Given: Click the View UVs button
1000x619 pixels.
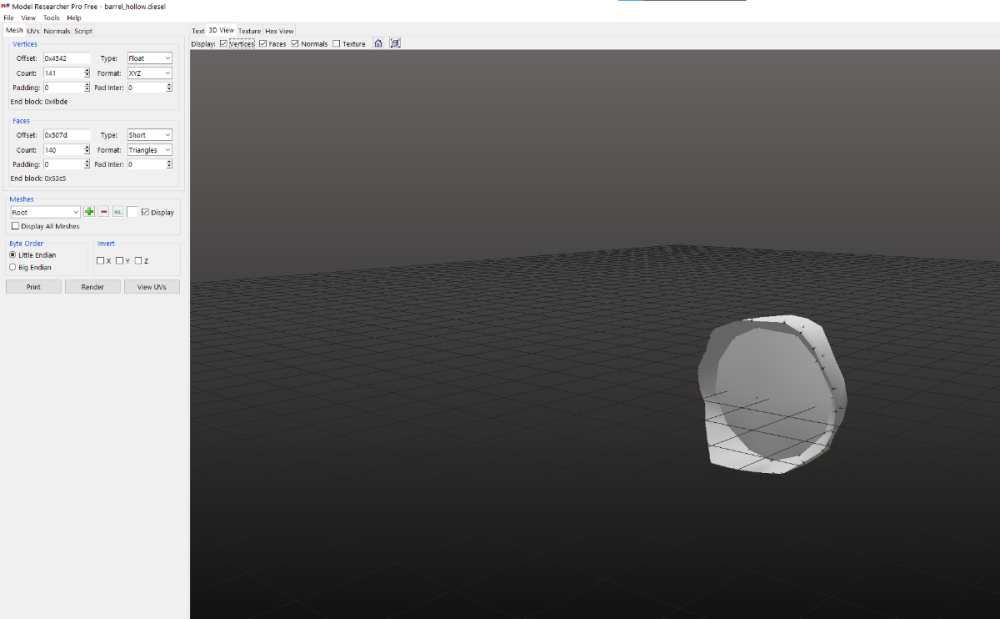Looking at the screenshot, I should 152,287.
